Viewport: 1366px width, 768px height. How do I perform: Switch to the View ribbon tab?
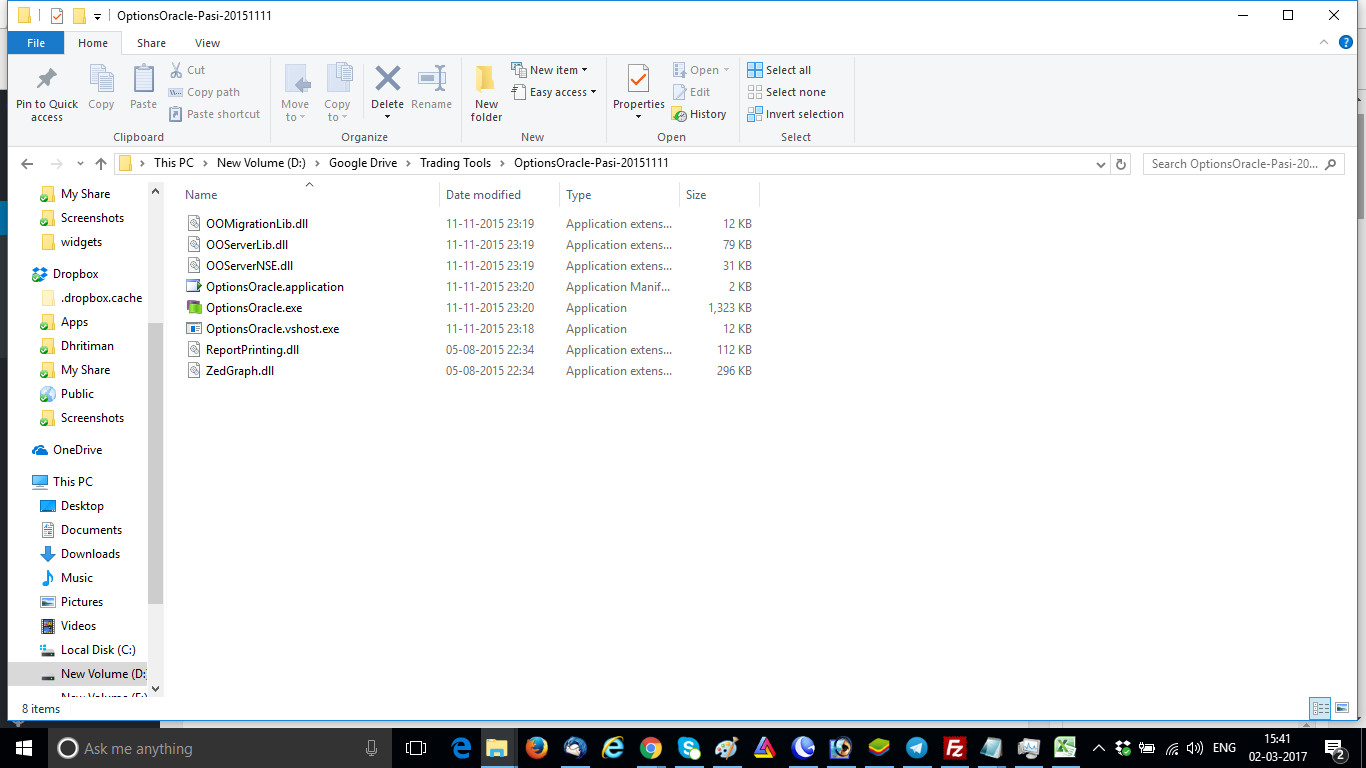point(208,43)
